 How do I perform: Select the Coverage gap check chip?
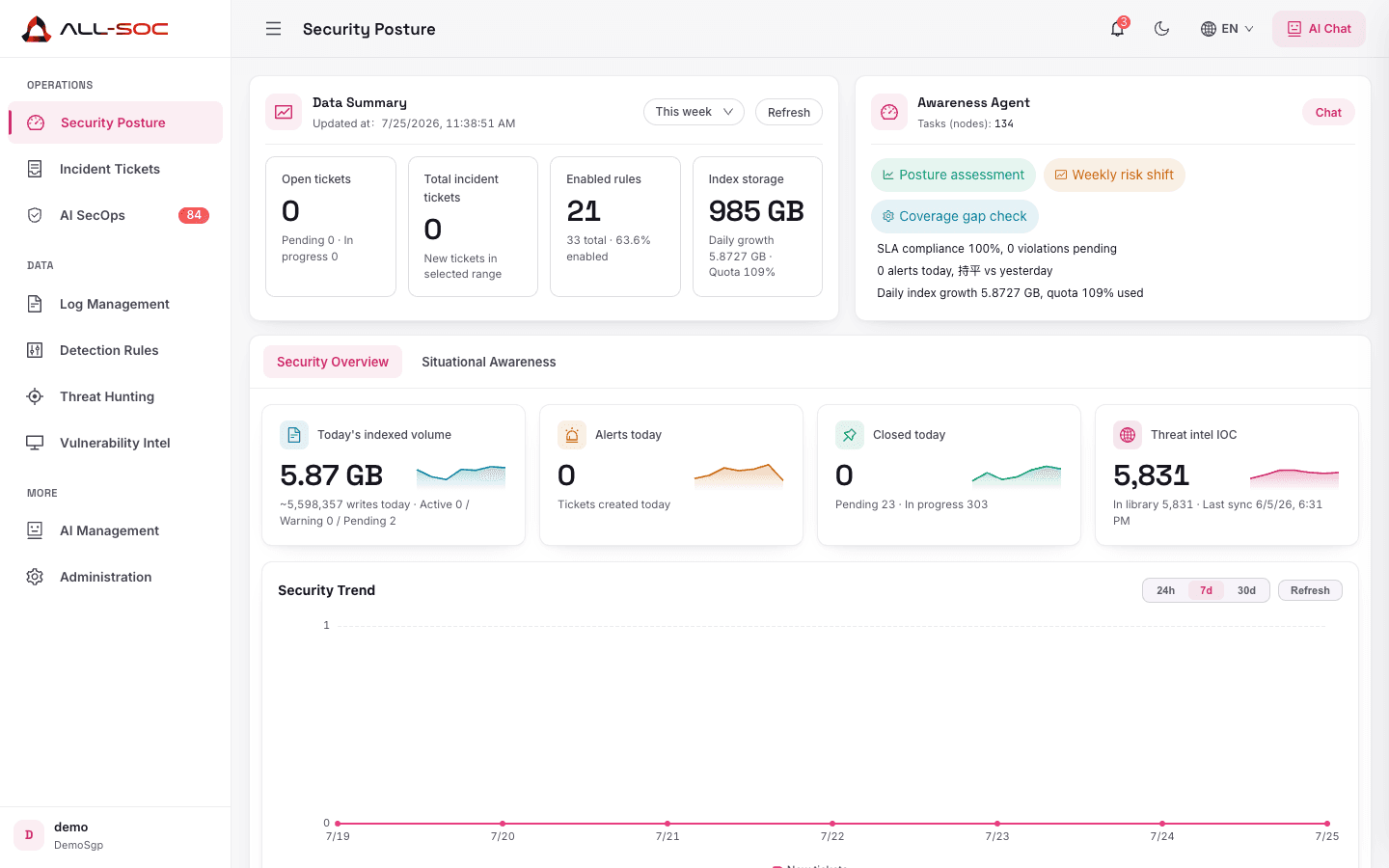tap(954, 216)
